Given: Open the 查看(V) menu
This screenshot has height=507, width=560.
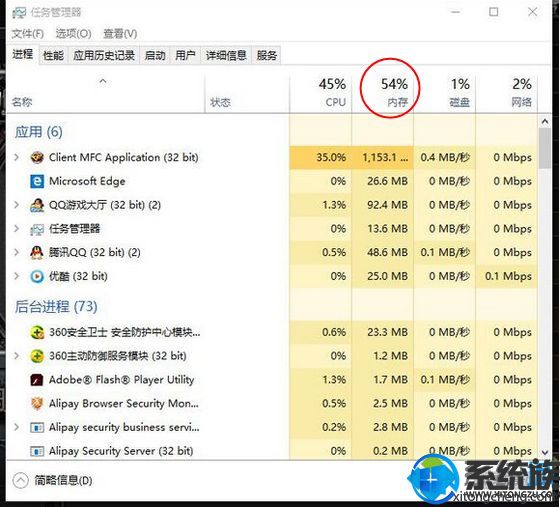Looking at the screenshot, I should click(x=120, y=34).
